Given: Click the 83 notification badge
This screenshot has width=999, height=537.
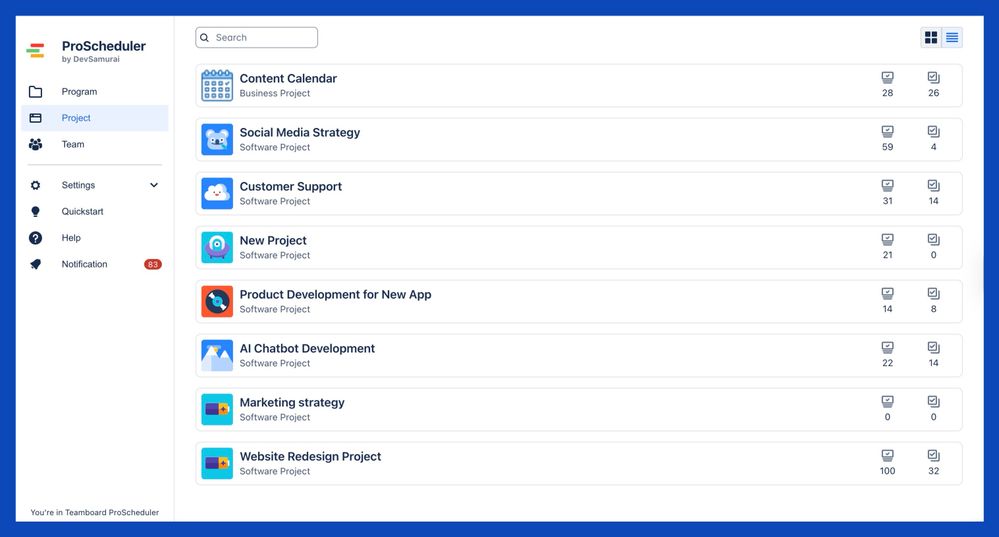Looking at the screenshot, I should tap(153, 264).
